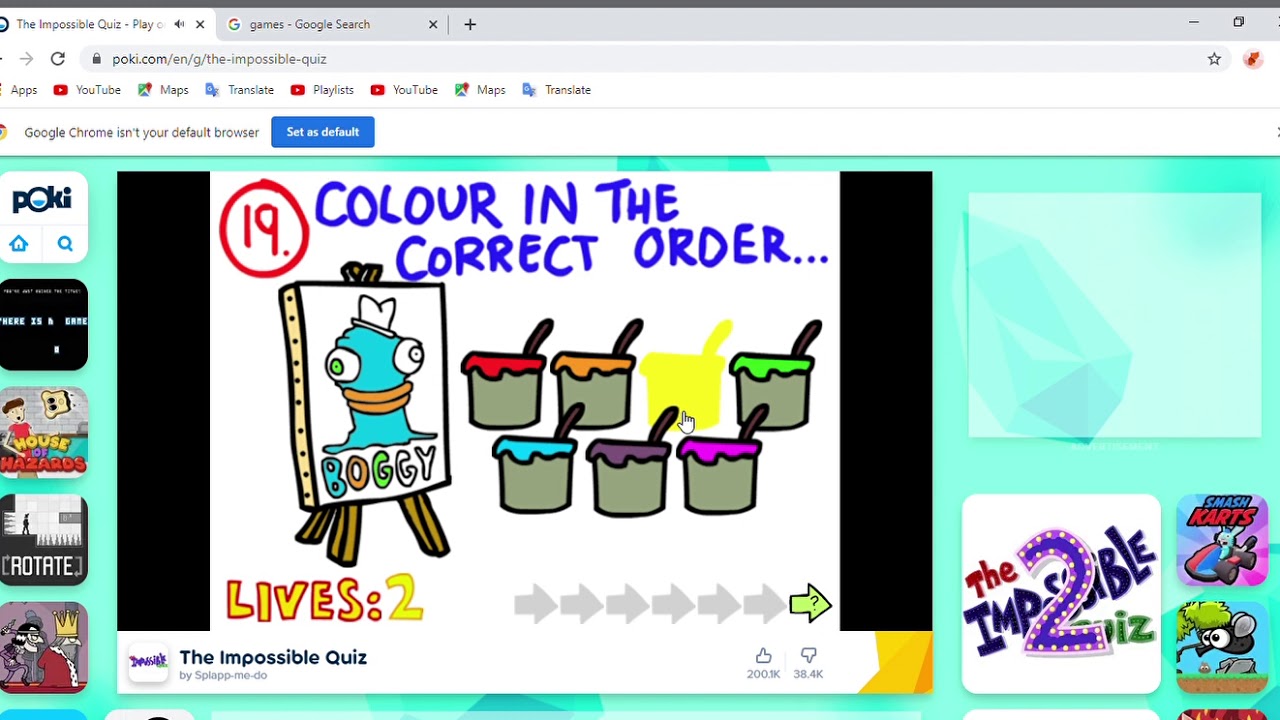Open first Translate bookmark
1280x720 pixels.
click(x=239, y=90)
